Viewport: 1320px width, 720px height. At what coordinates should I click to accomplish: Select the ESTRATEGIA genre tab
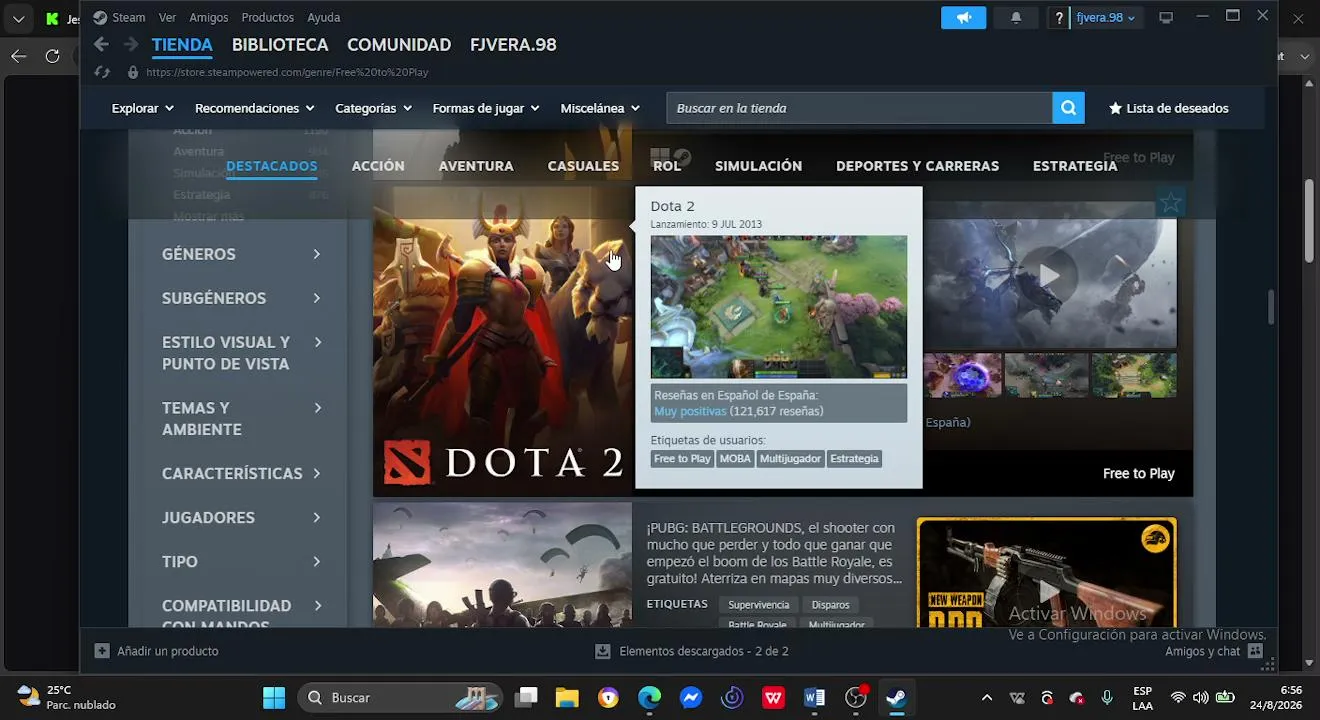1075,166
